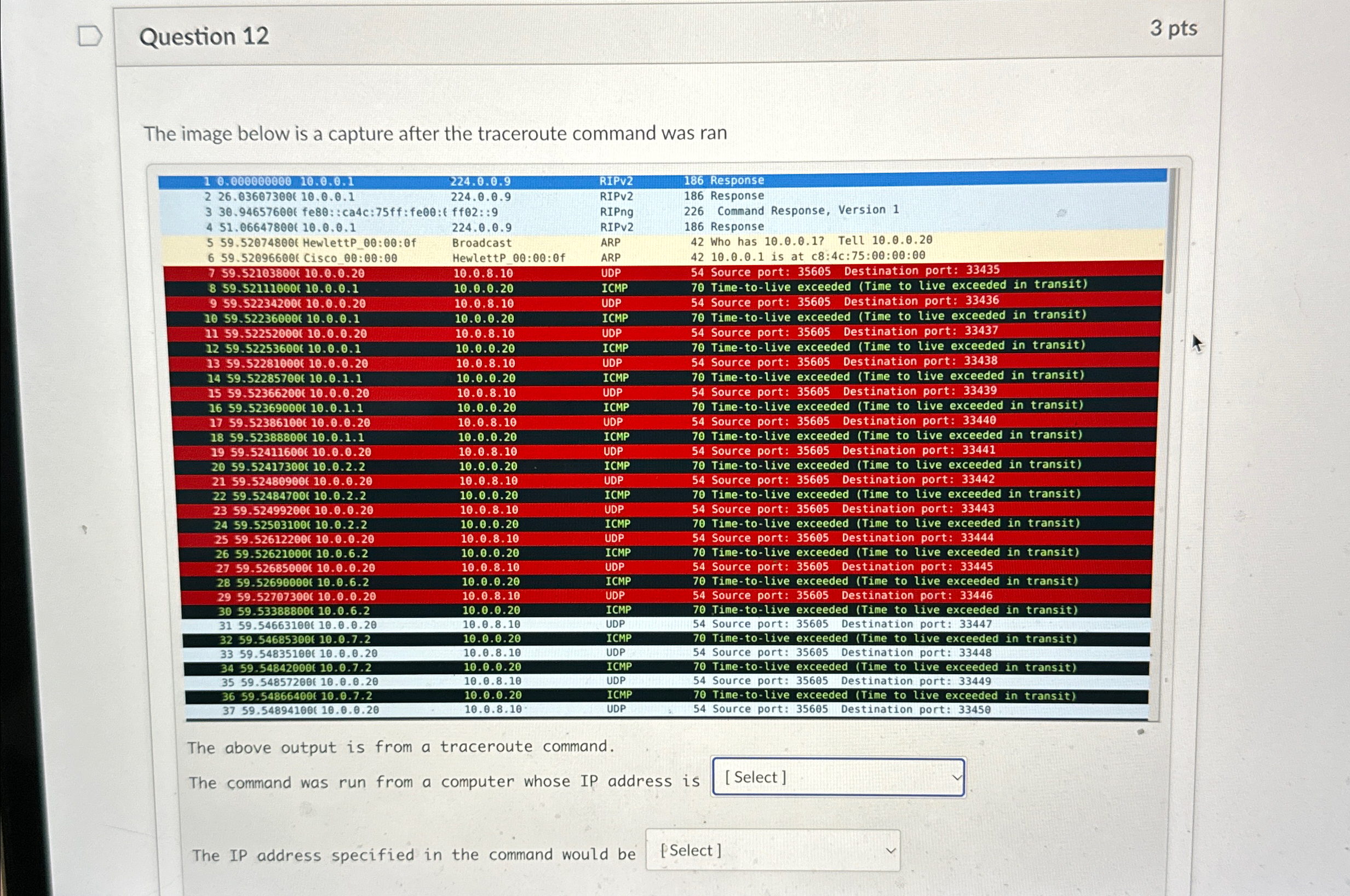This screenshot has height=896, width=1350.
Task: Click the flag icon beside Question 12
Action: 90,36
